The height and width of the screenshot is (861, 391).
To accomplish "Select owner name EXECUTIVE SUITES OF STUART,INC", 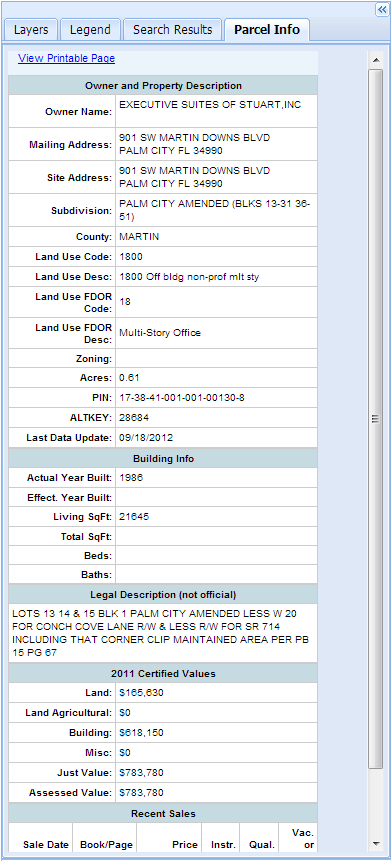I will (x=210, y=104).
